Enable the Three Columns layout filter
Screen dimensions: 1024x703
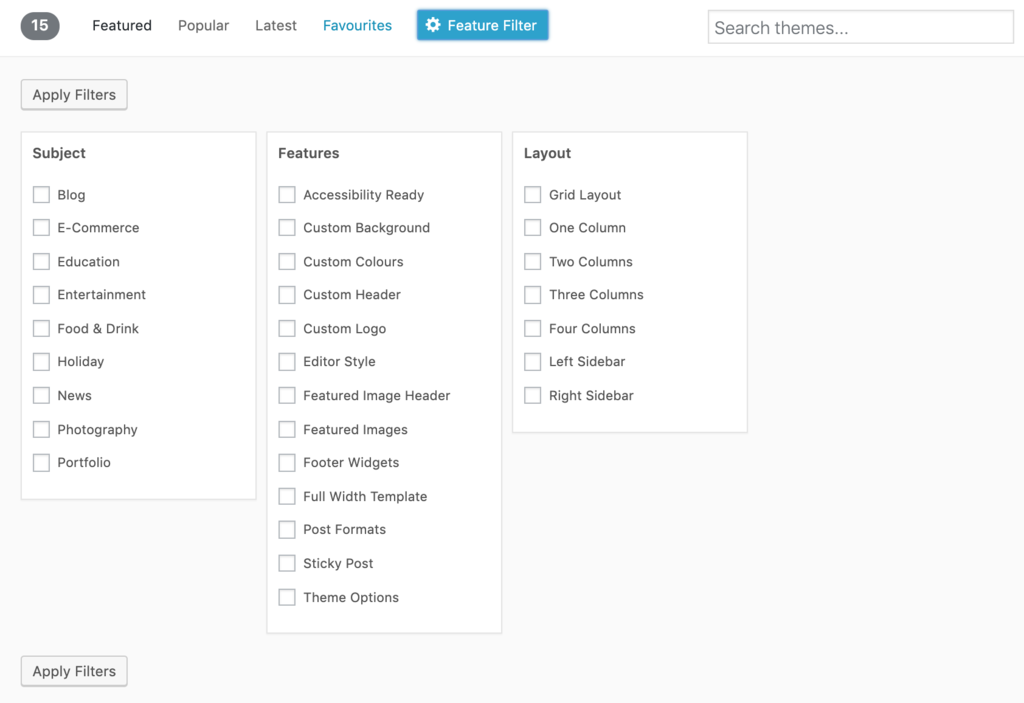click(x=532, y=294)
